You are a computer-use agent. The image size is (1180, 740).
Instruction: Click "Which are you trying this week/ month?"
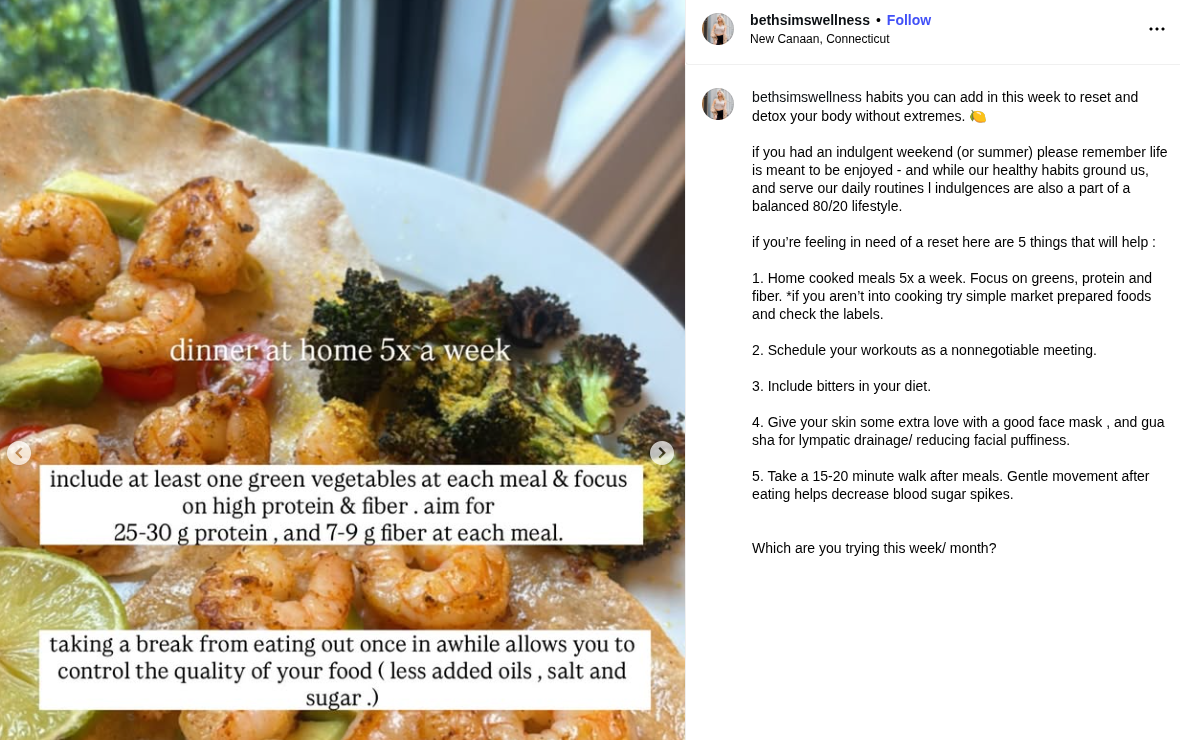coord(874,549)
